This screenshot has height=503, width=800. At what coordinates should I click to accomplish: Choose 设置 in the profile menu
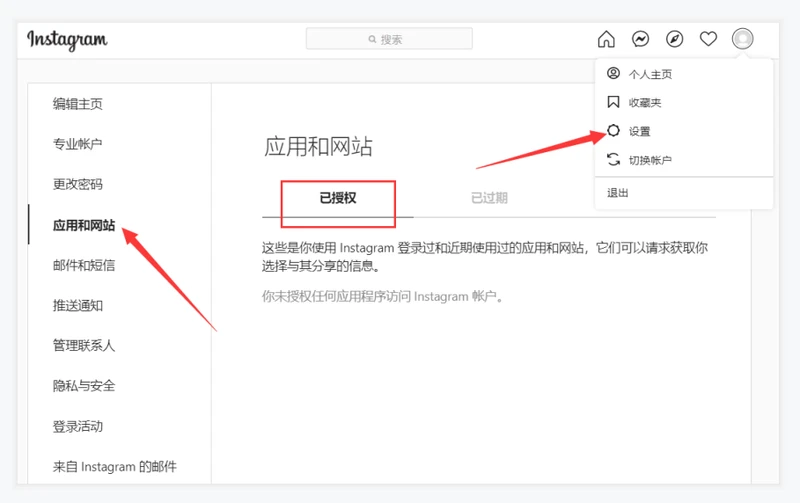coord(684,131)
